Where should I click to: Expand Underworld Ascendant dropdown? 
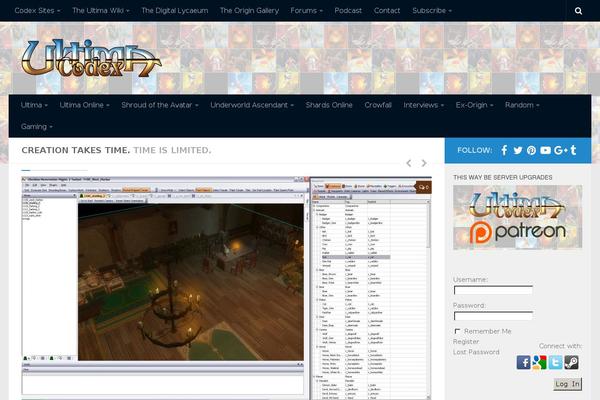[252, 105]
